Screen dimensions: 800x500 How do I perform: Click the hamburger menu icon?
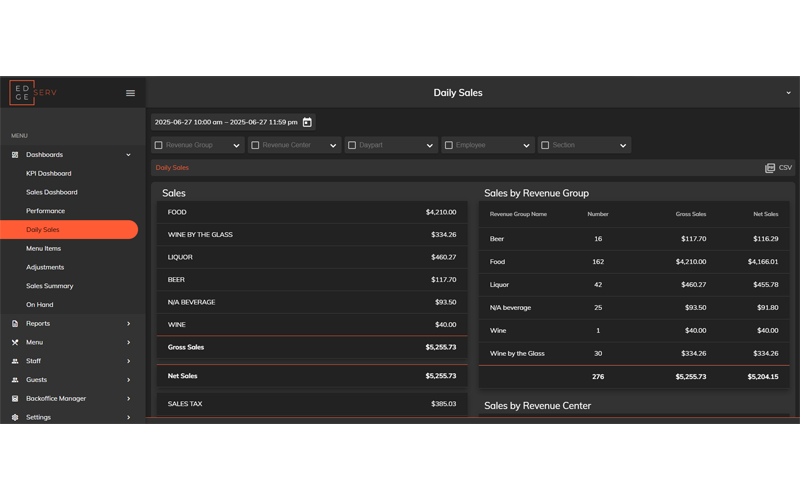[130, 93]
